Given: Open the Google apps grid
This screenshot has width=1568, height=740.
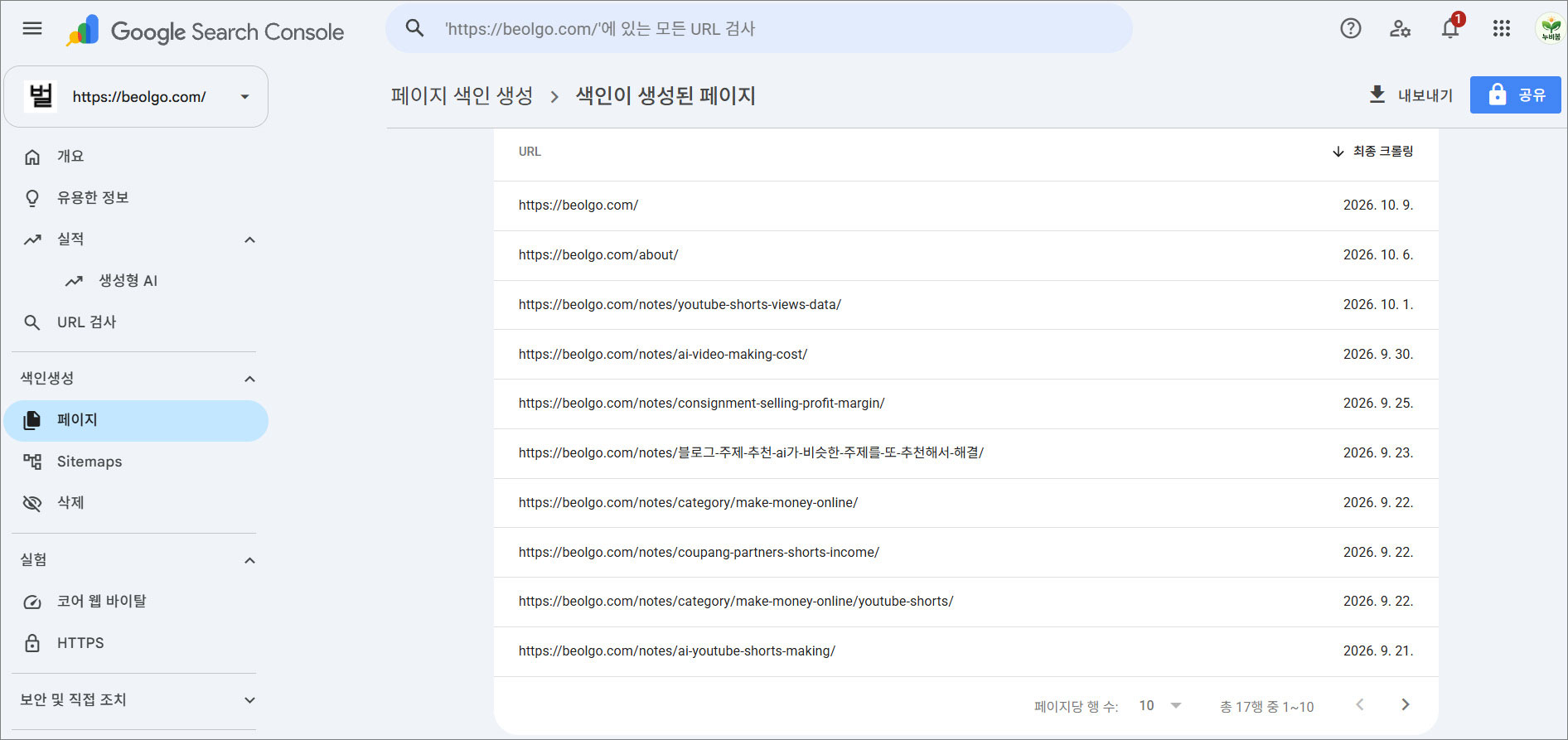Looking at the screenshot, I should (1501, 28).
